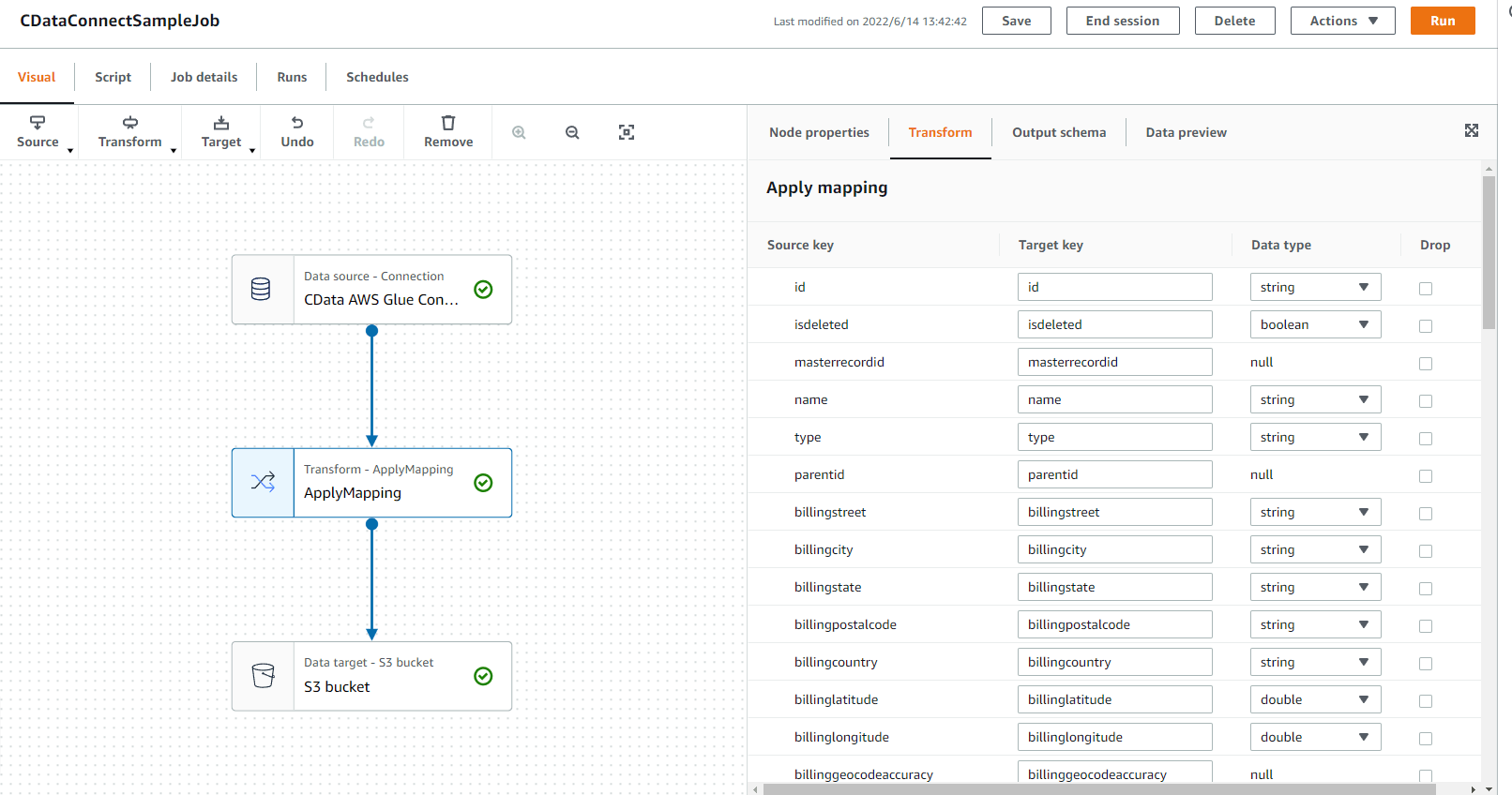Fit the graph to view
Viewport: 1512px width, 795px height.
pos(627,132)
